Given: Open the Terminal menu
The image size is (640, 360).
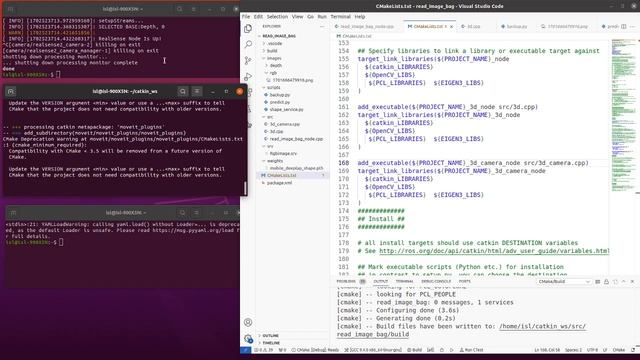Looking at the screenshot, I should coord(340,17).
